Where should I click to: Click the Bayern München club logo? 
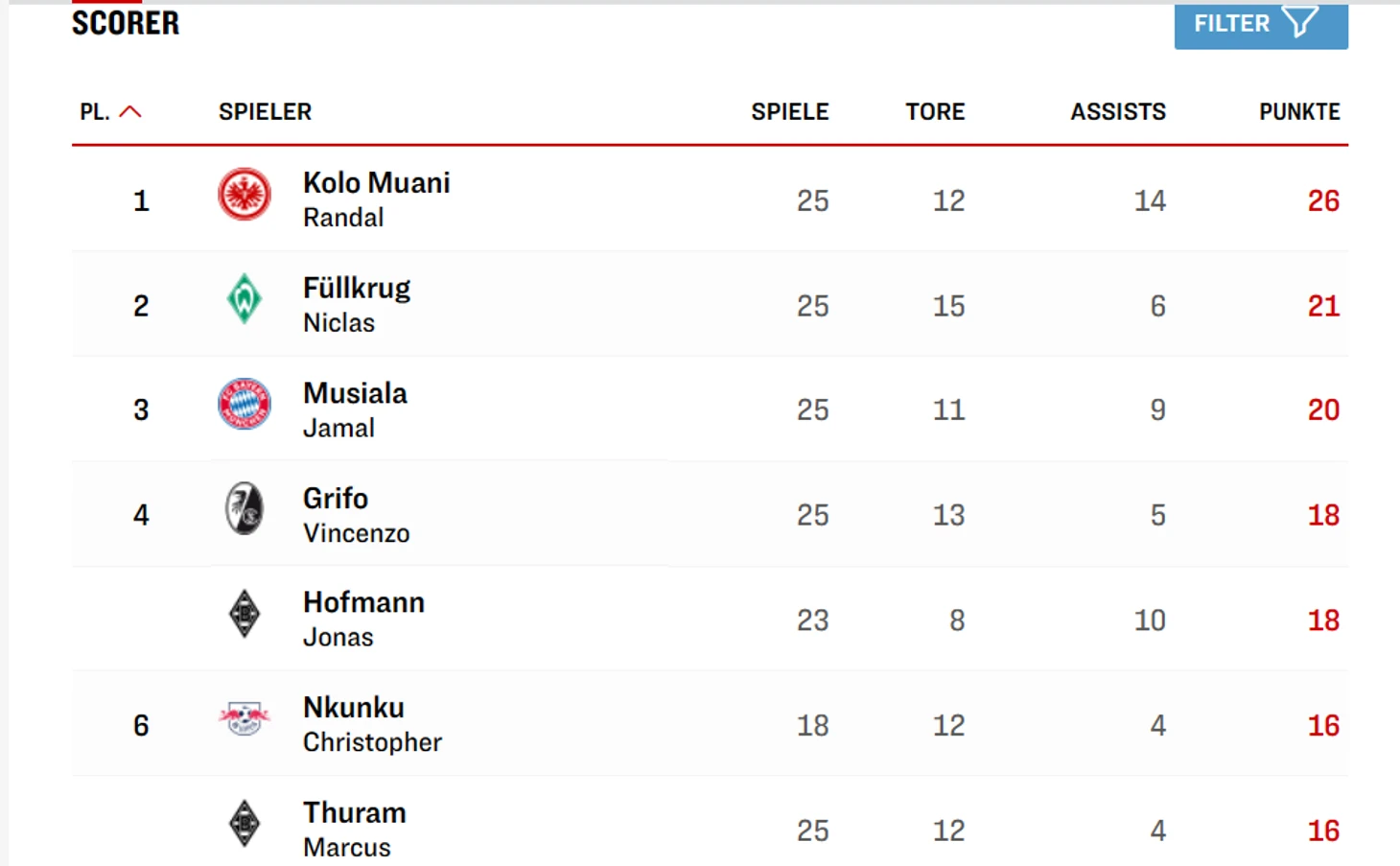pos(245,404)
